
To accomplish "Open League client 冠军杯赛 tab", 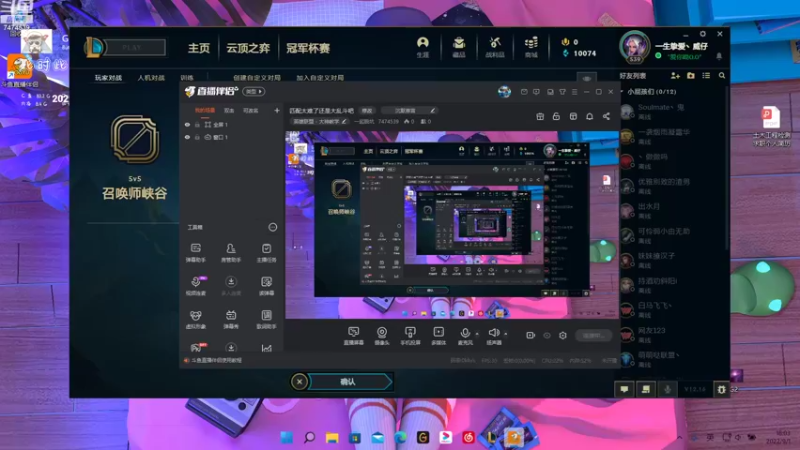I will click(308, 48).
